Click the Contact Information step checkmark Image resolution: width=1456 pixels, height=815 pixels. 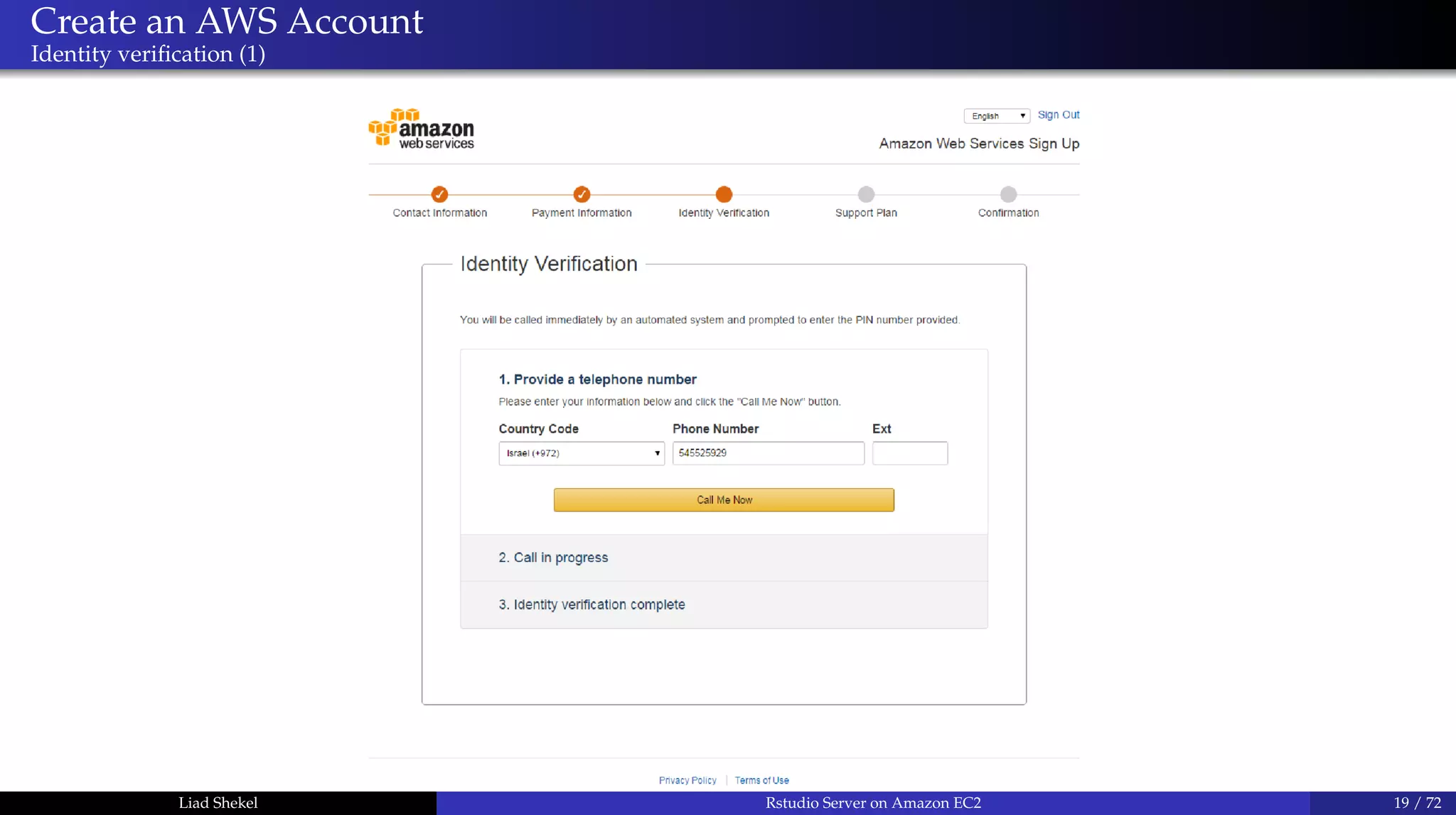click(x=439, y=194)
